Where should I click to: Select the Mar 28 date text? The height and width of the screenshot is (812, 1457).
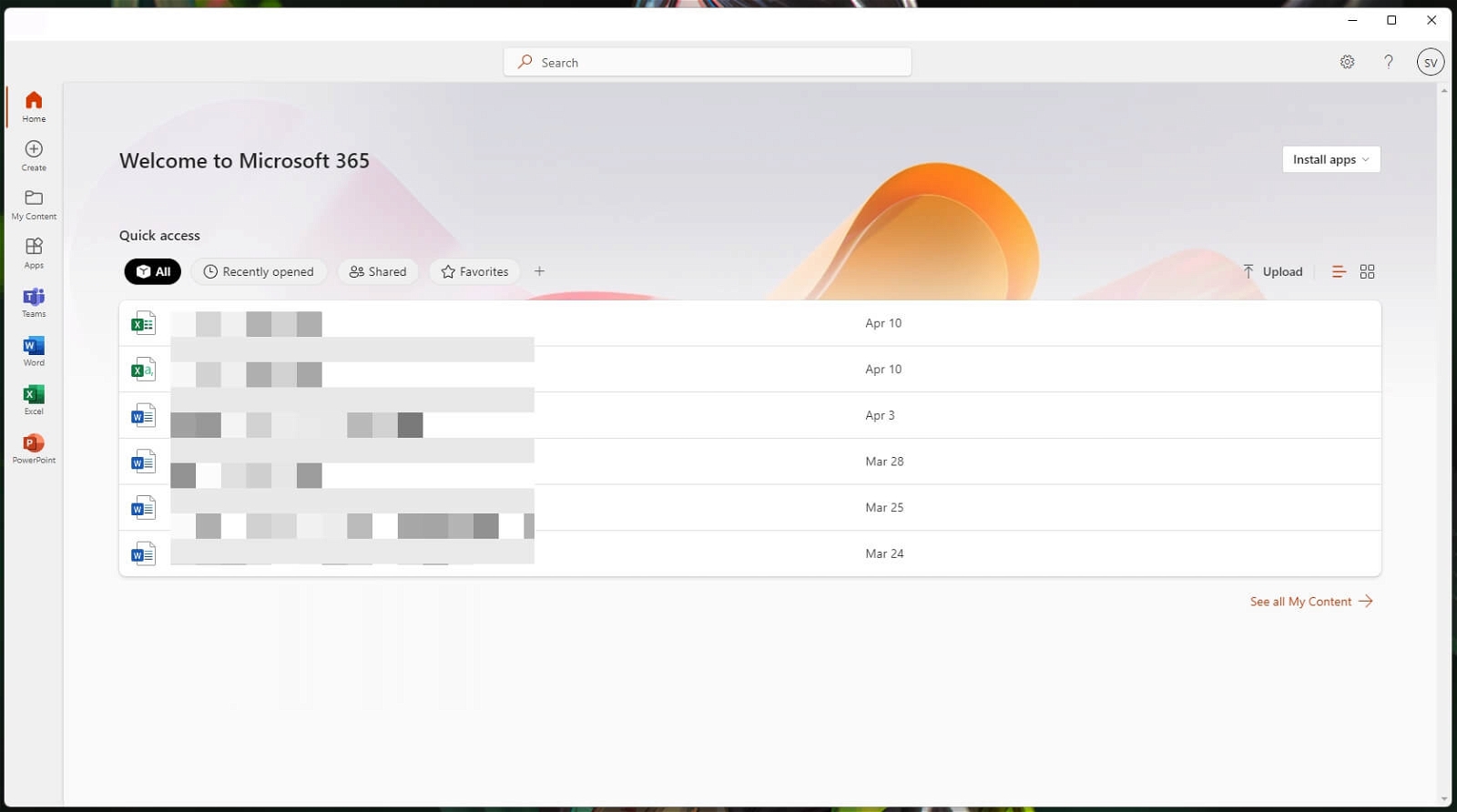tap(884, 462)
